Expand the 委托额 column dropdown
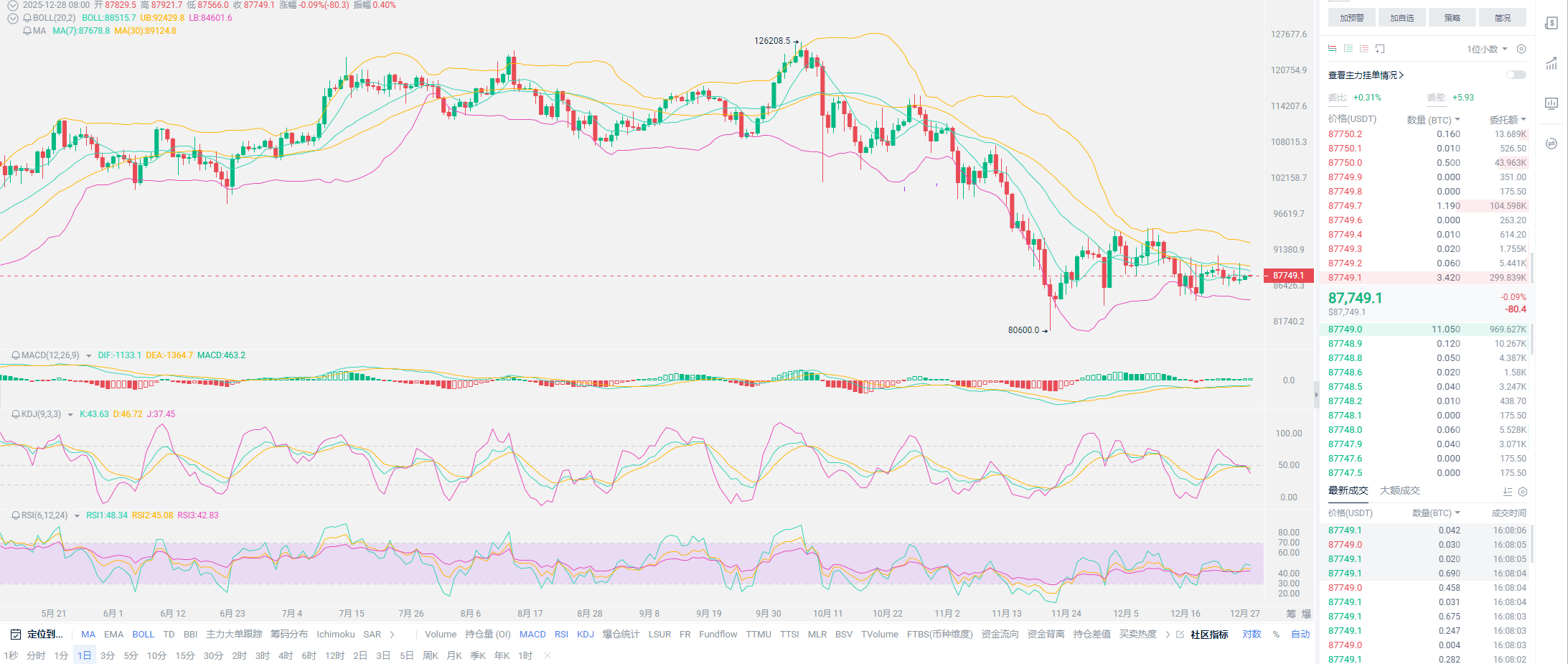This screenshot has height=664, width=1568. point(1508,119)
